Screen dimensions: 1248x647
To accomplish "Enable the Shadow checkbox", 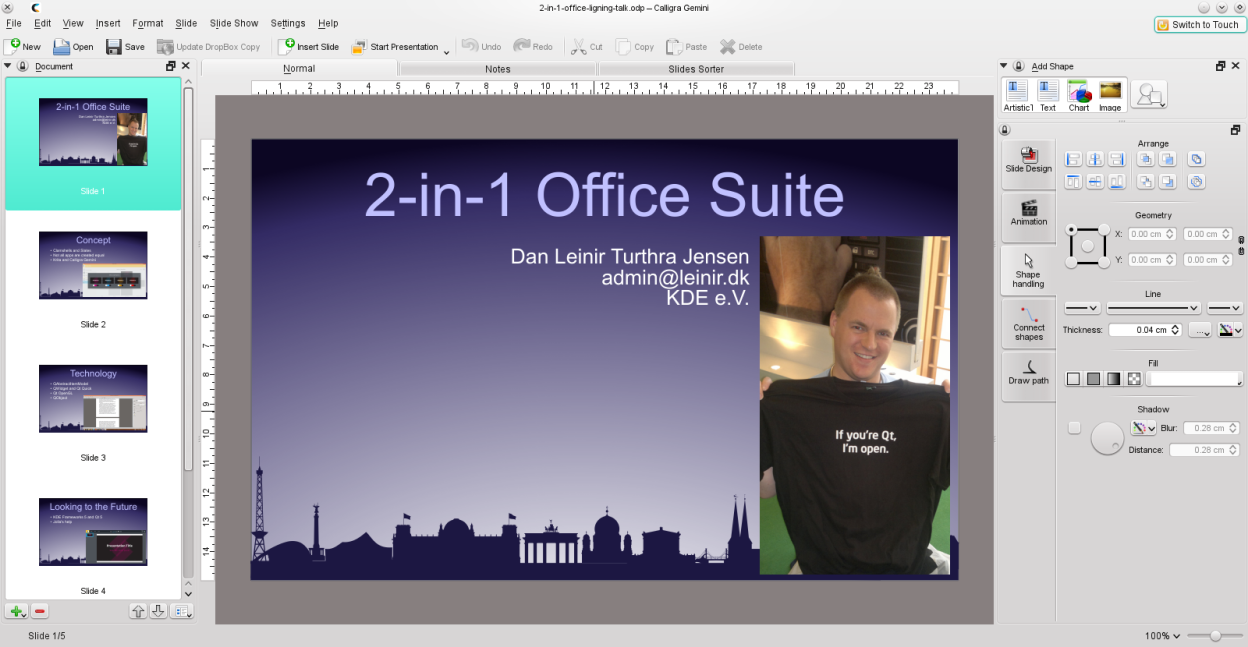I will click(1074, 428).
